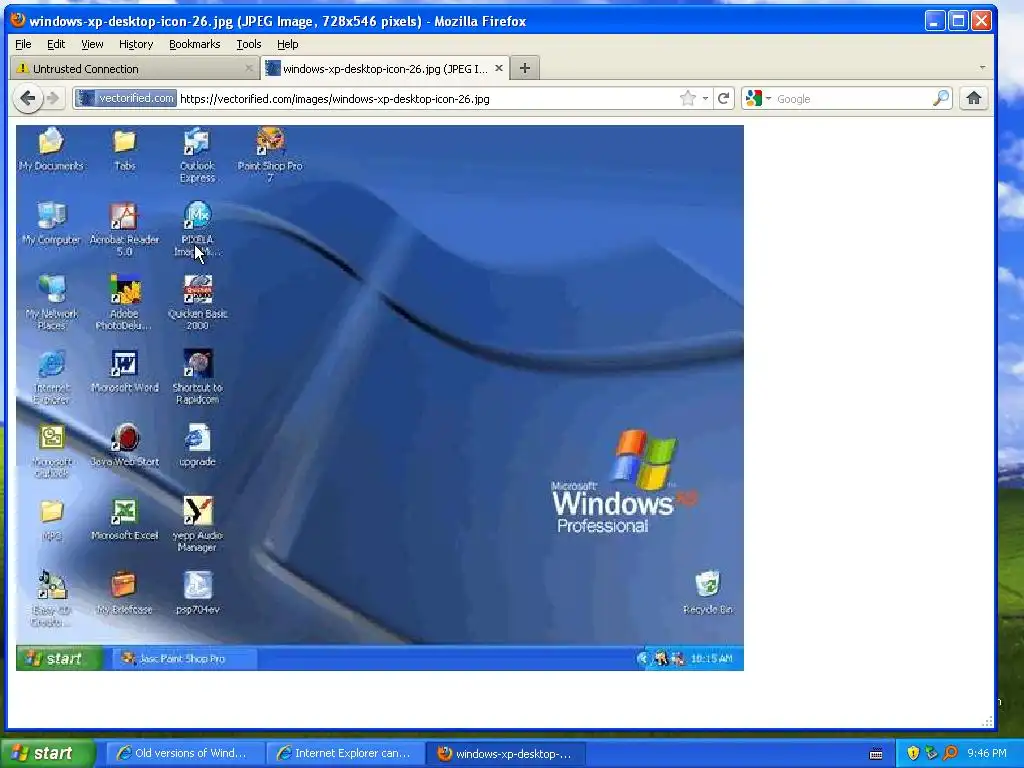Image resolution: width=1024 pixels, height=768 pixels.
Task: Open the Bookmarks menu
Action: point(195,44)
